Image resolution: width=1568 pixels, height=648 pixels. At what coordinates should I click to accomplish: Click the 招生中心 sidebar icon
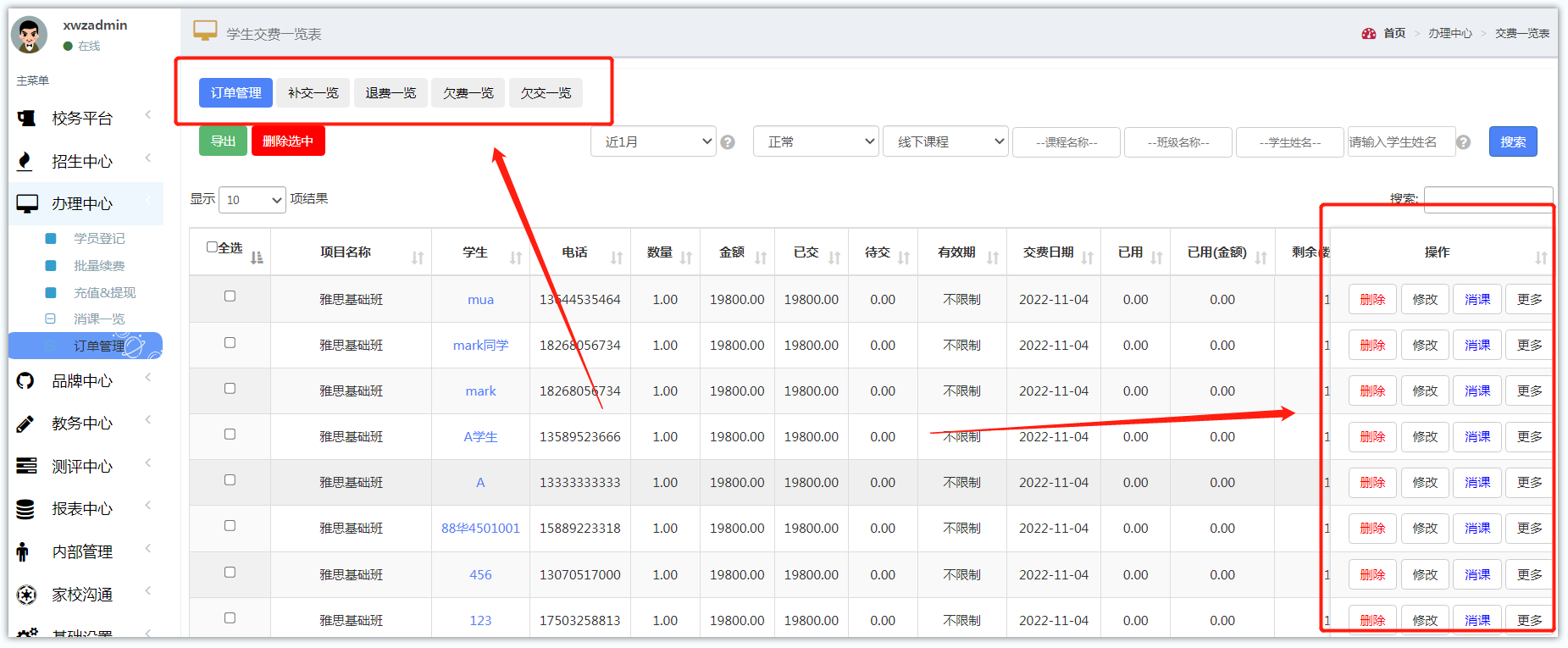click(x=25, y=161)
